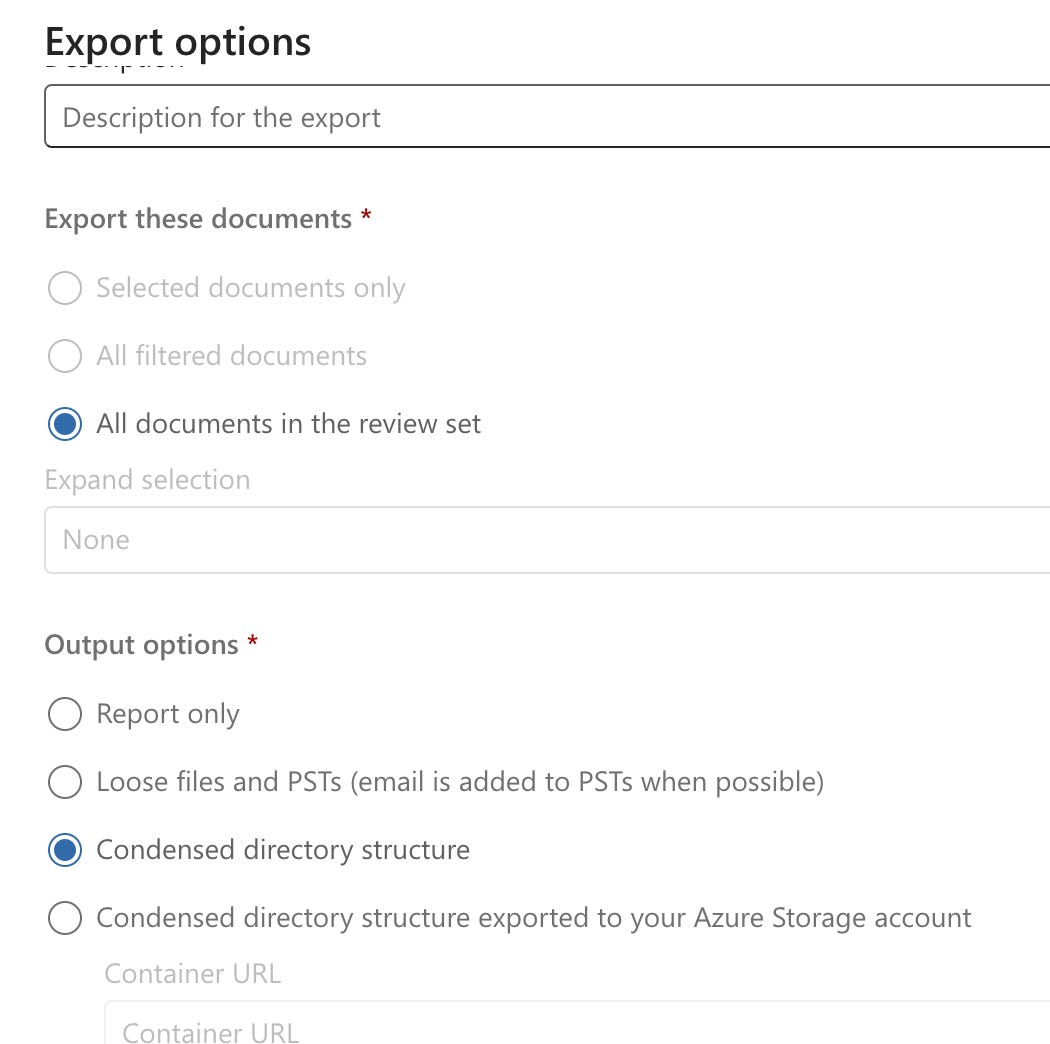1050x1044 pixels.
Task: Click the Container URL input box
Action: point(570,1028)
